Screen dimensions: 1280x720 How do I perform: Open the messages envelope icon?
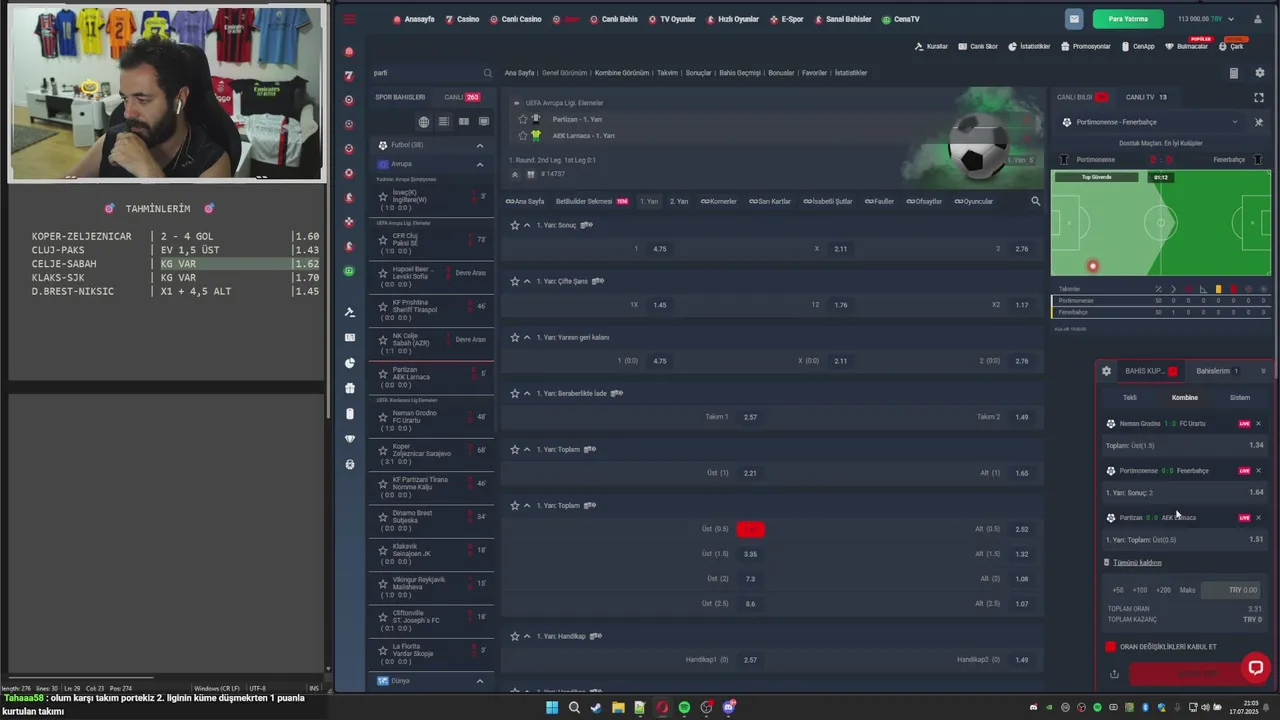tap(1074, 19)
